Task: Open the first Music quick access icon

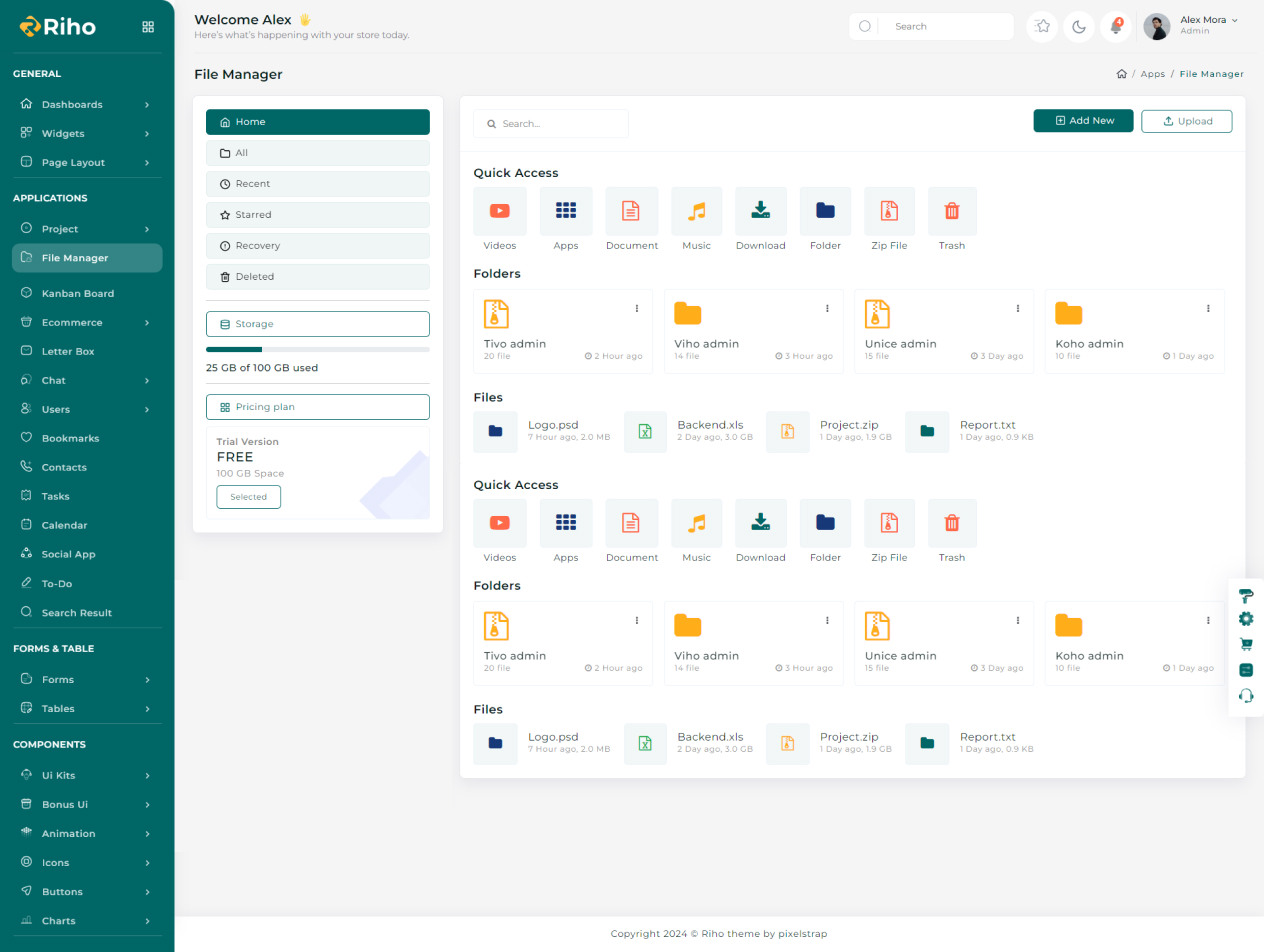Action: point(696,211)
